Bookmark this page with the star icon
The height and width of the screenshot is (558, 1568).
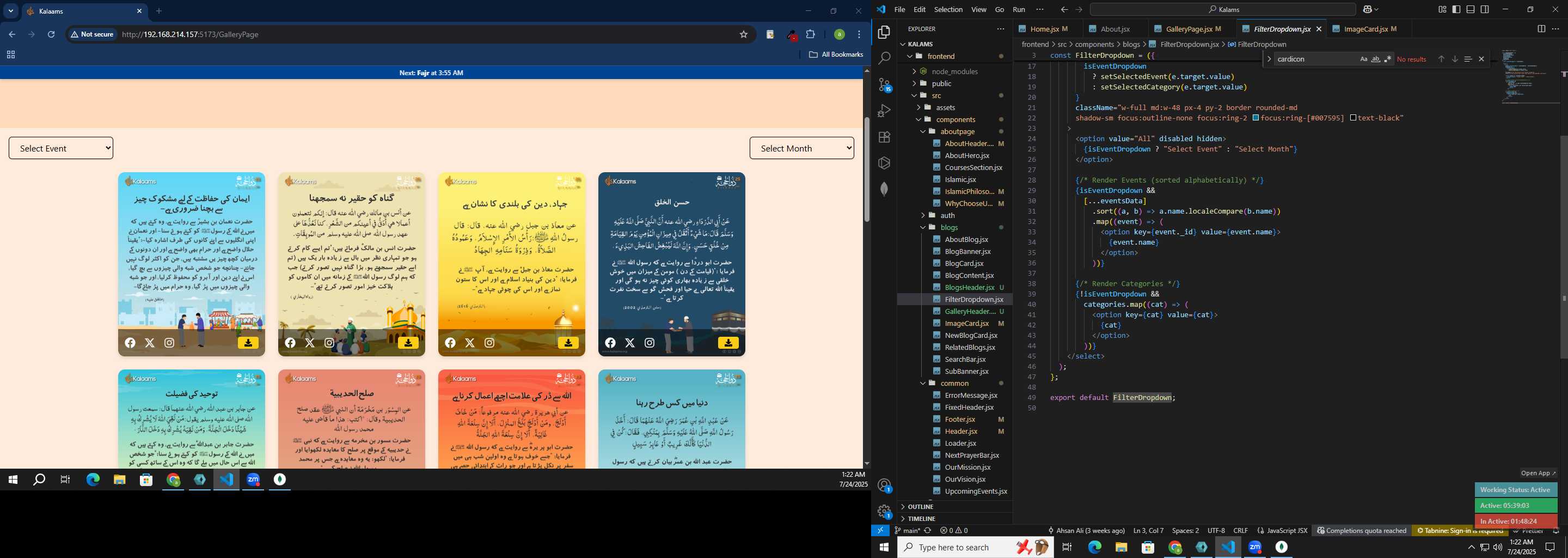(x=743, y=34)
